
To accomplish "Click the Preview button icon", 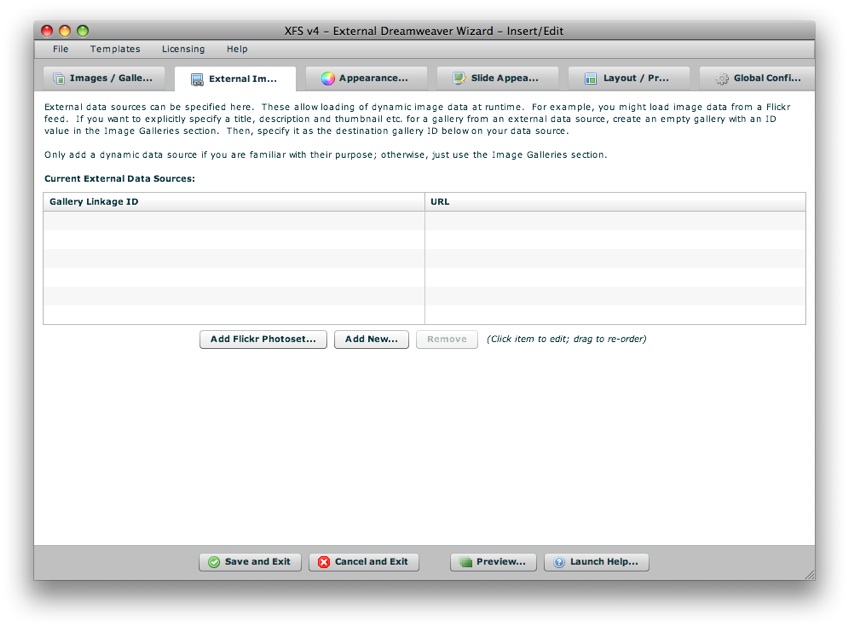I will 466,562.
